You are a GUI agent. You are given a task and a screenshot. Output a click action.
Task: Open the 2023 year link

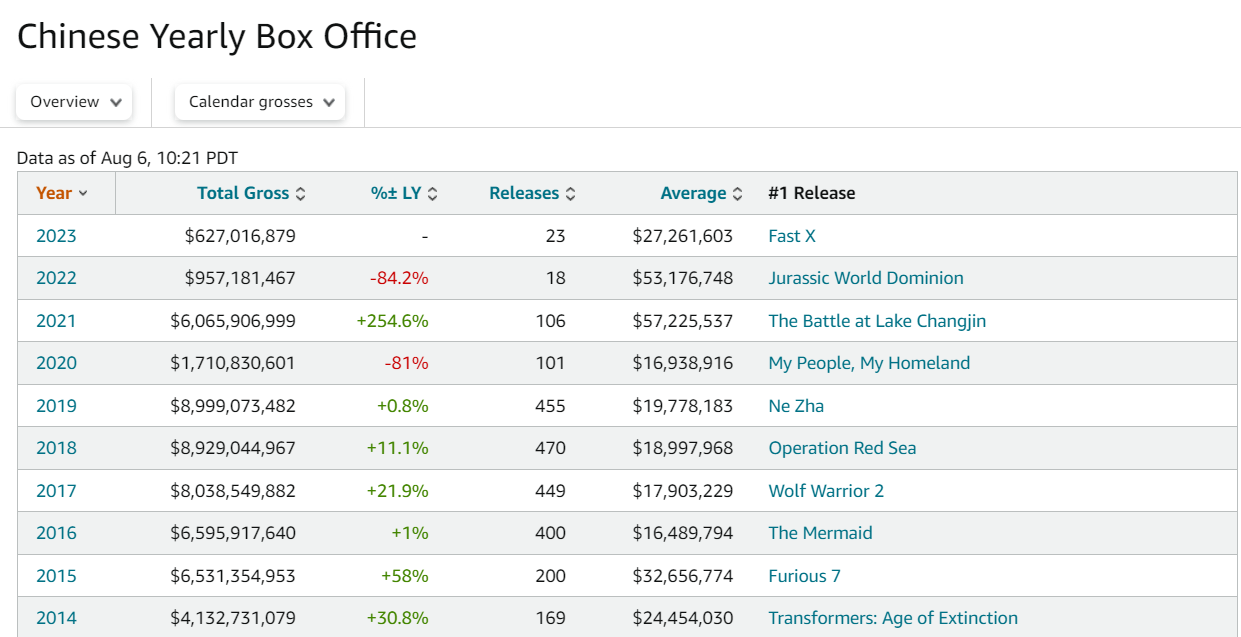[56, 236]
